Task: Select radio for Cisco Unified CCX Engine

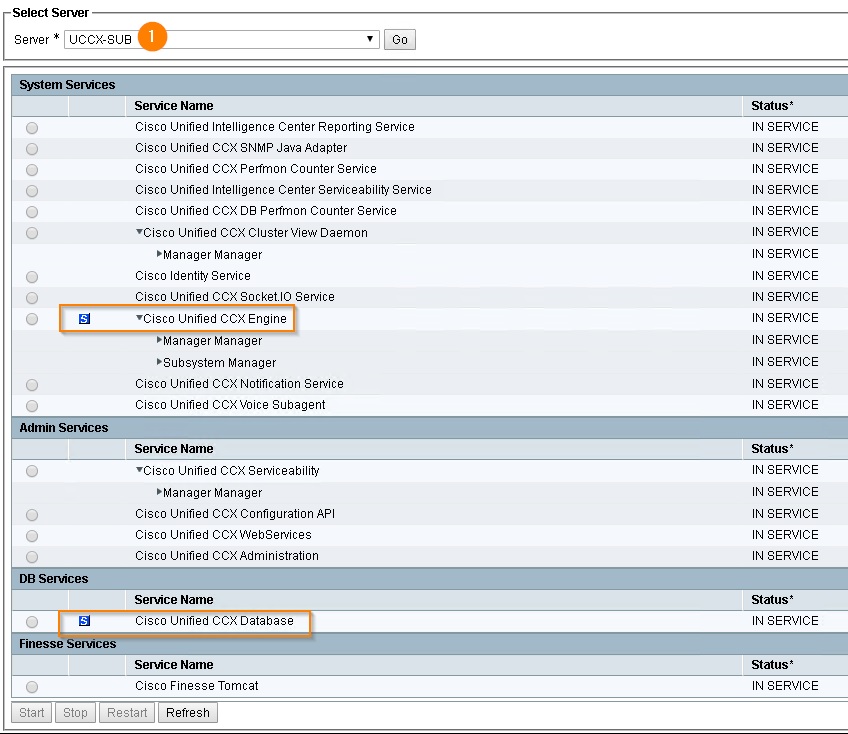Action: pos(32,319)
